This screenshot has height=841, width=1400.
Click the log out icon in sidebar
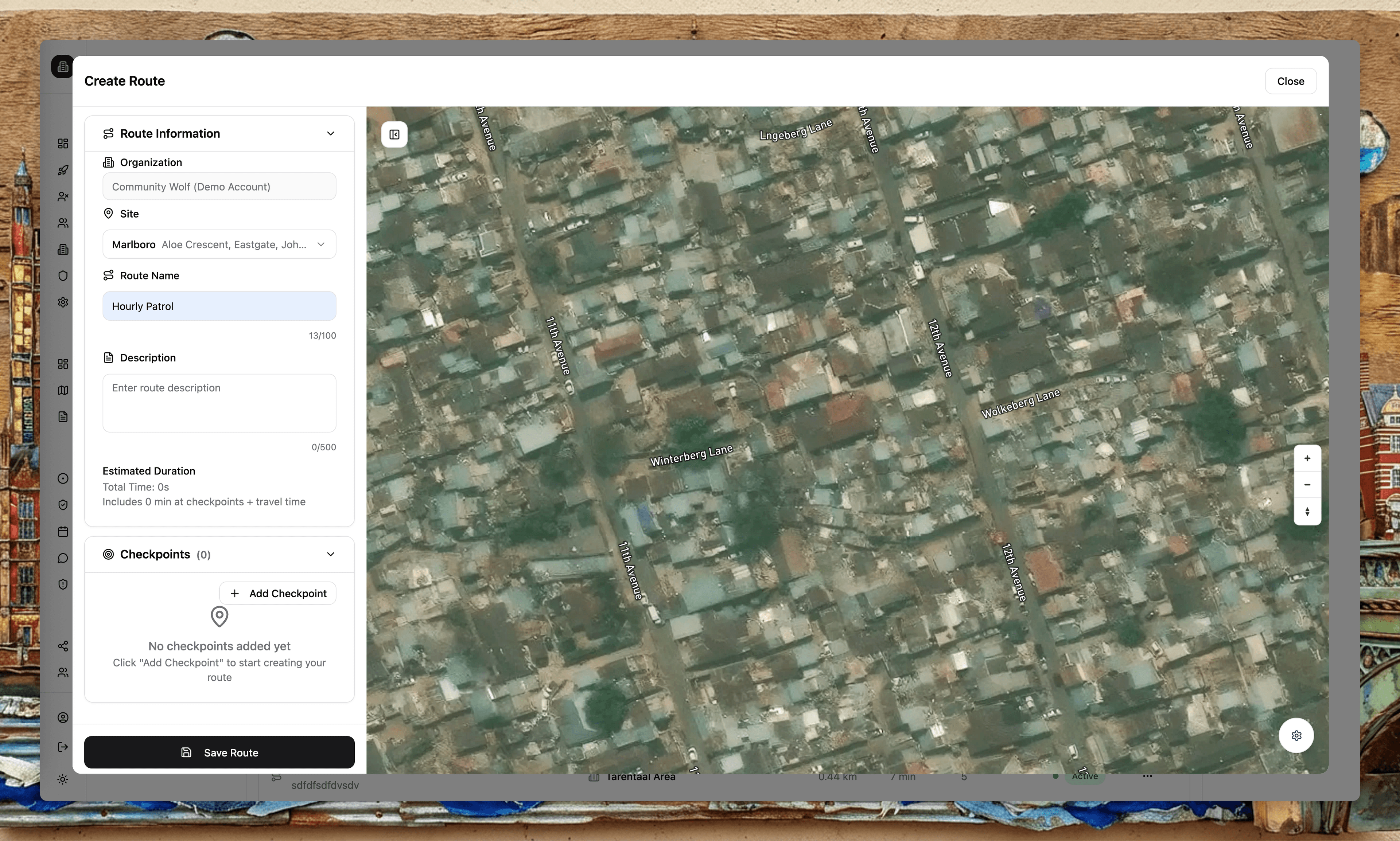tap(63, 747)
